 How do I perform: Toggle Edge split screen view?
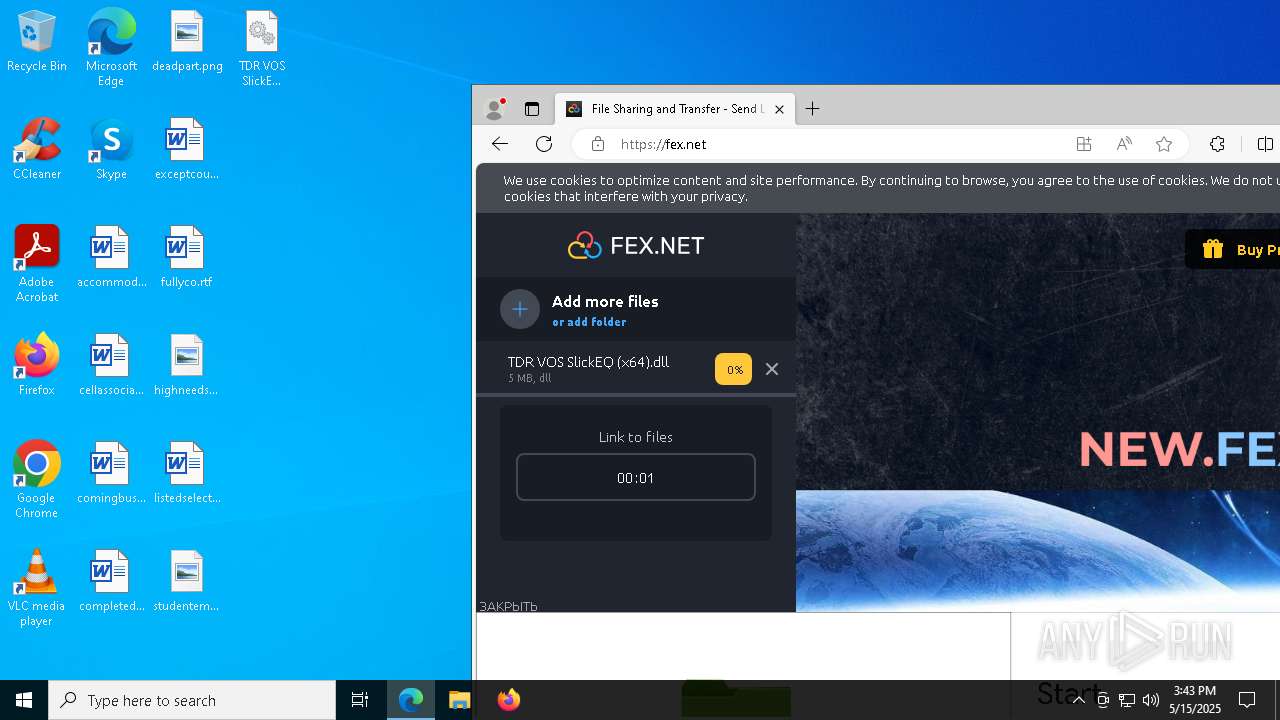point(1265,144)
